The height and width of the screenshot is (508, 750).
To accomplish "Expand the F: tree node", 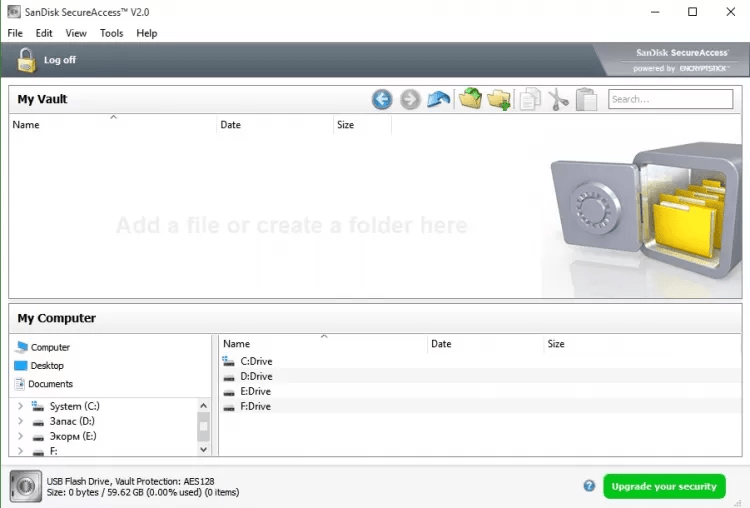I will point(20,451).
